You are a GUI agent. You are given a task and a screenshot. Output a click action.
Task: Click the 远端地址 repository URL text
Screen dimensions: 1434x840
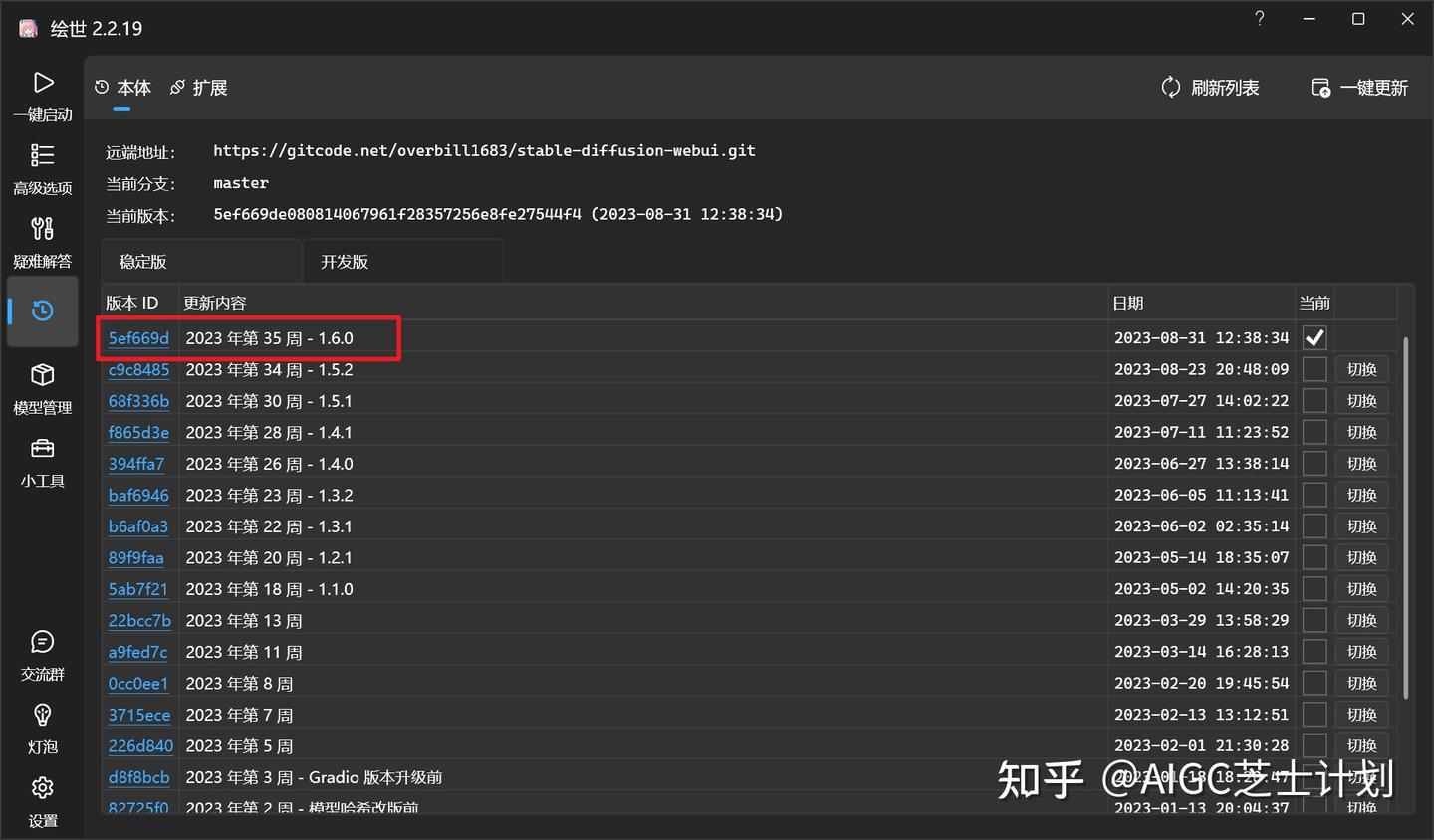484,150
